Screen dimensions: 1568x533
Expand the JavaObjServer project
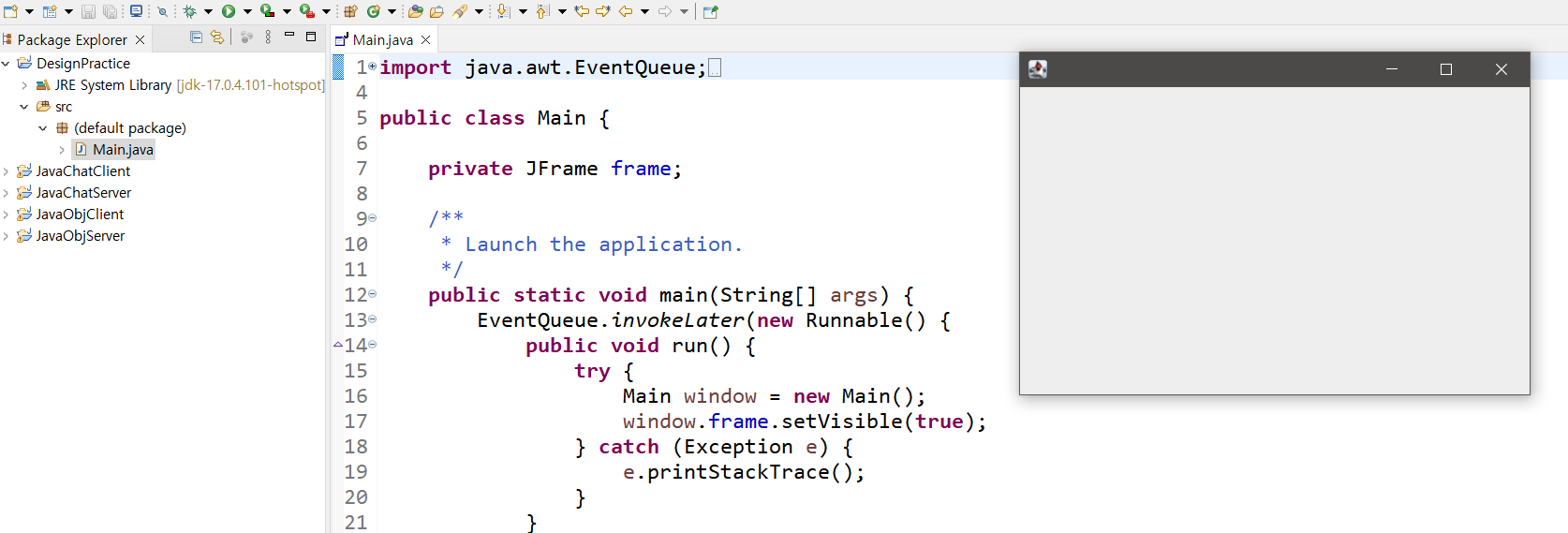[x=7, y=236]
